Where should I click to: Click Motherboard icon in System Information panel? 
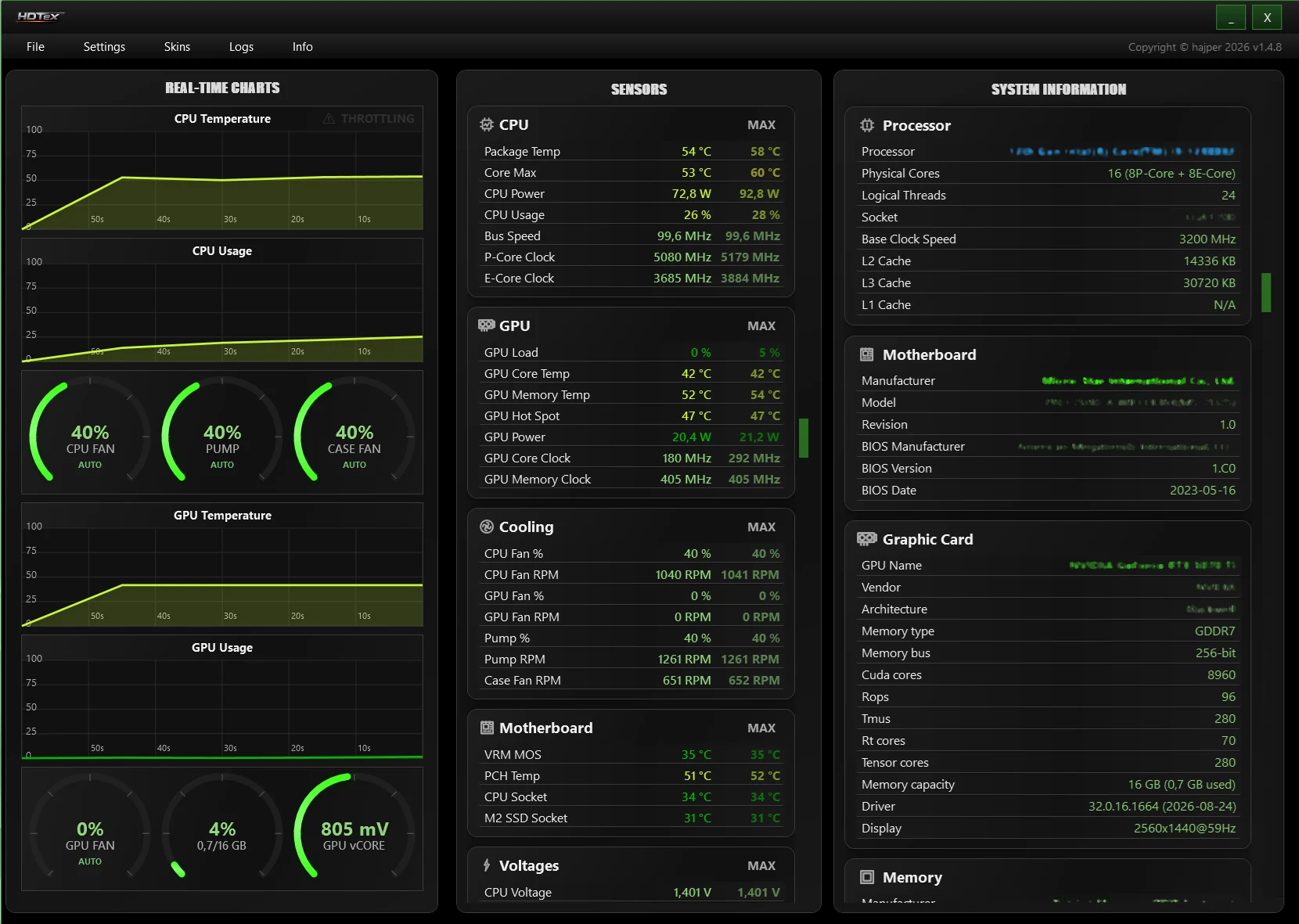click(x=867, y=354)
